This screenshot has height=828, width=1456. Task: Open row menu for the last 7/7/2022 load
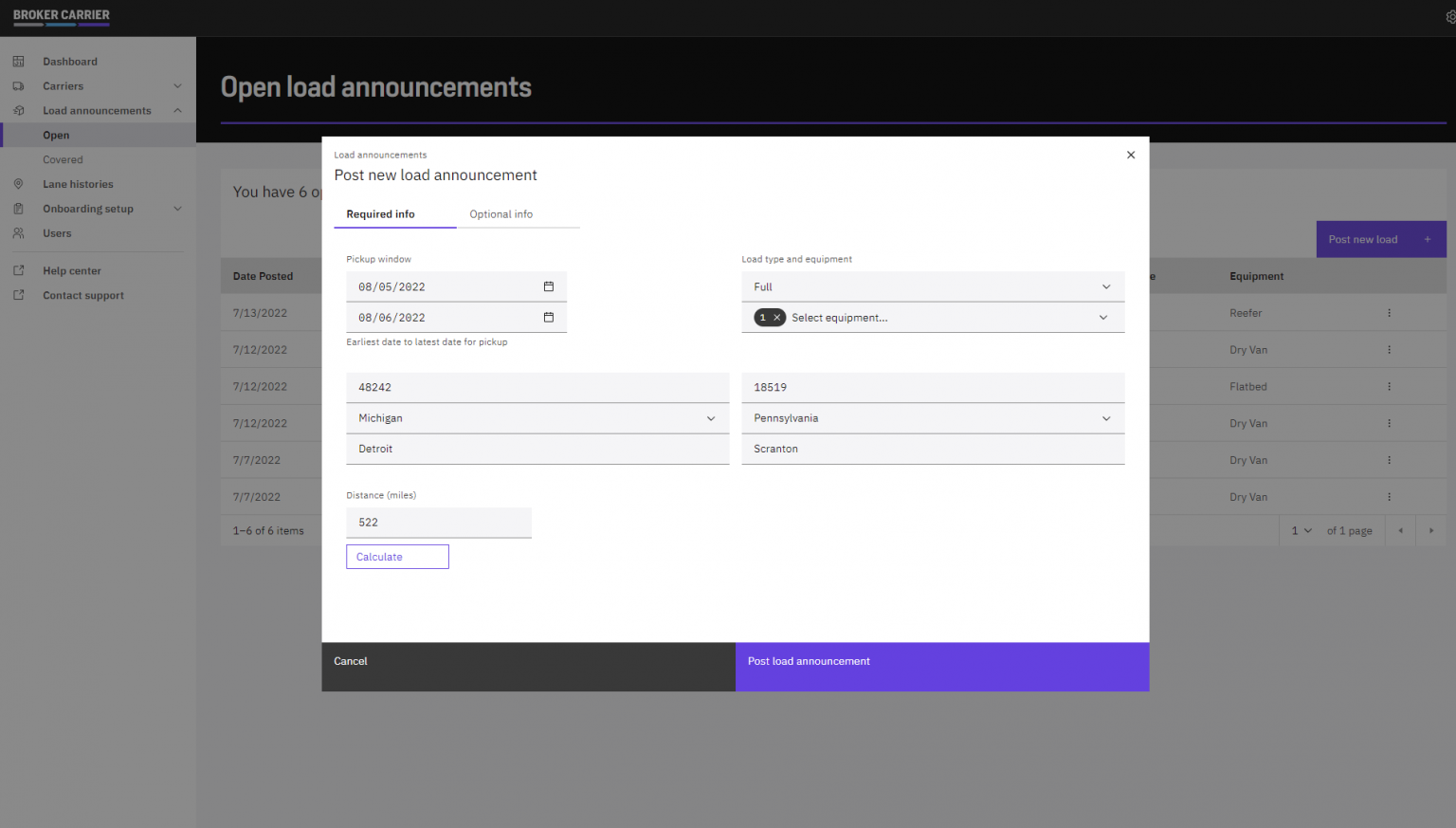tap(1389, 497)
